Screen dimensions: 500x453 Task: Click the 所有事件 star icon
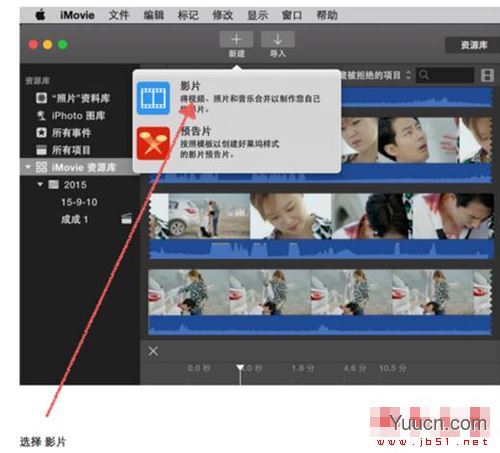point(41,133)
